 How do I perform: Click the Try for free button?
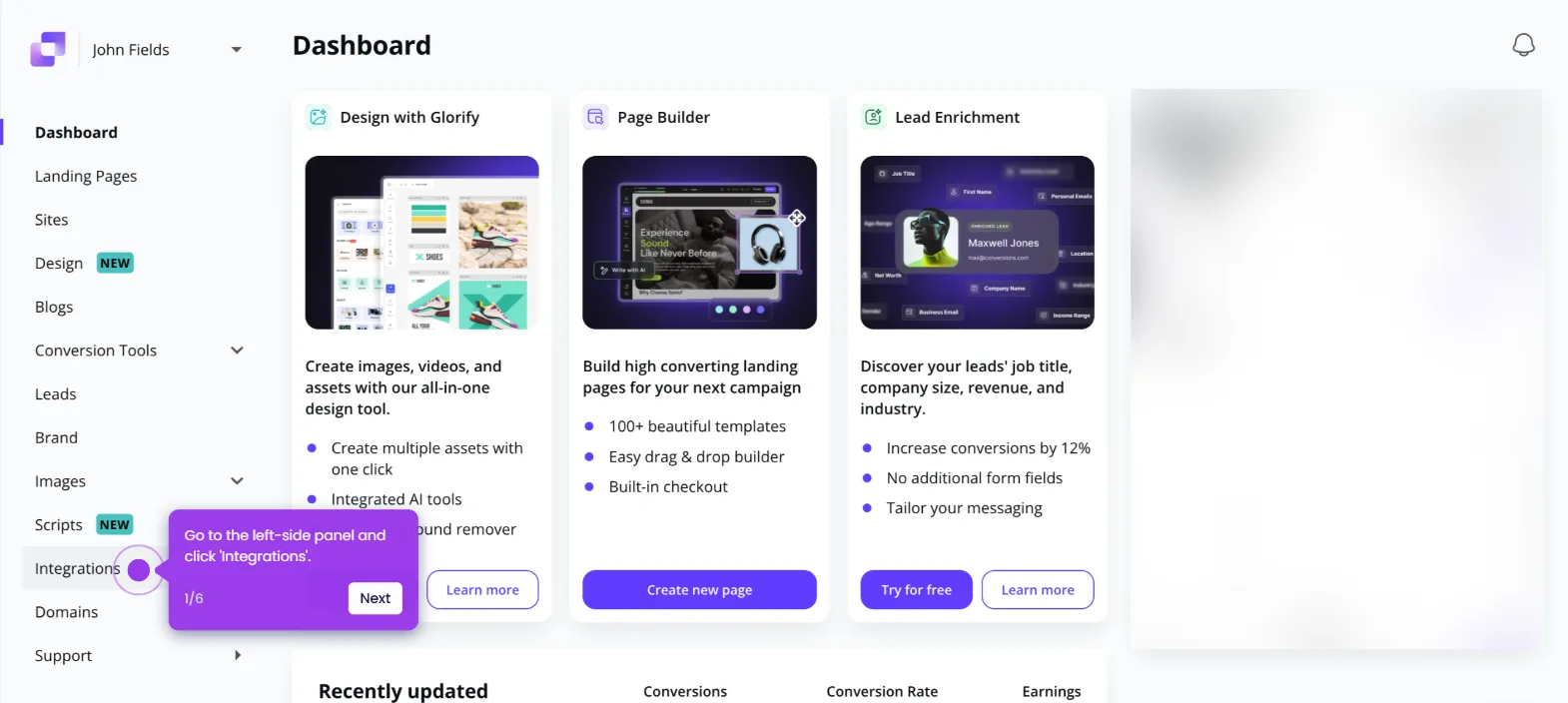point(917,589)
